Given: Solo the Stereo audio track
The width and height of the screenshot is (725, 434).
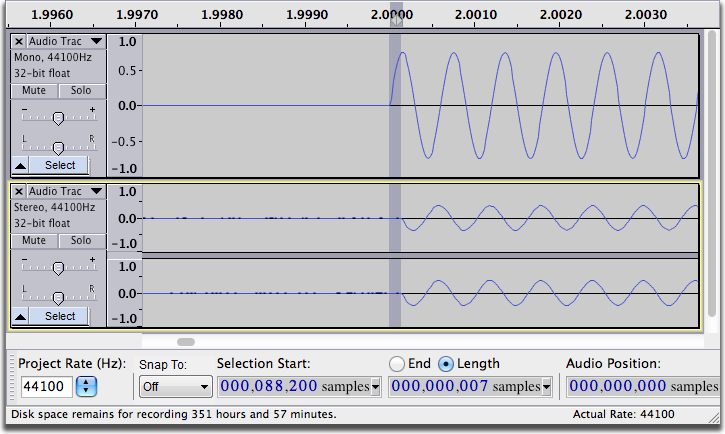Looking at the screenshot, I should 81,240.
